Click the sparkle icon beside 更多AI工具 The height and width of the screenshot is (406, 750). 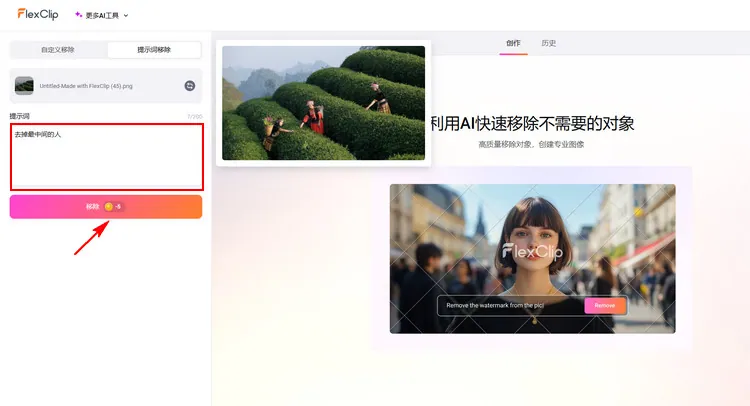(x=78, y=15)
